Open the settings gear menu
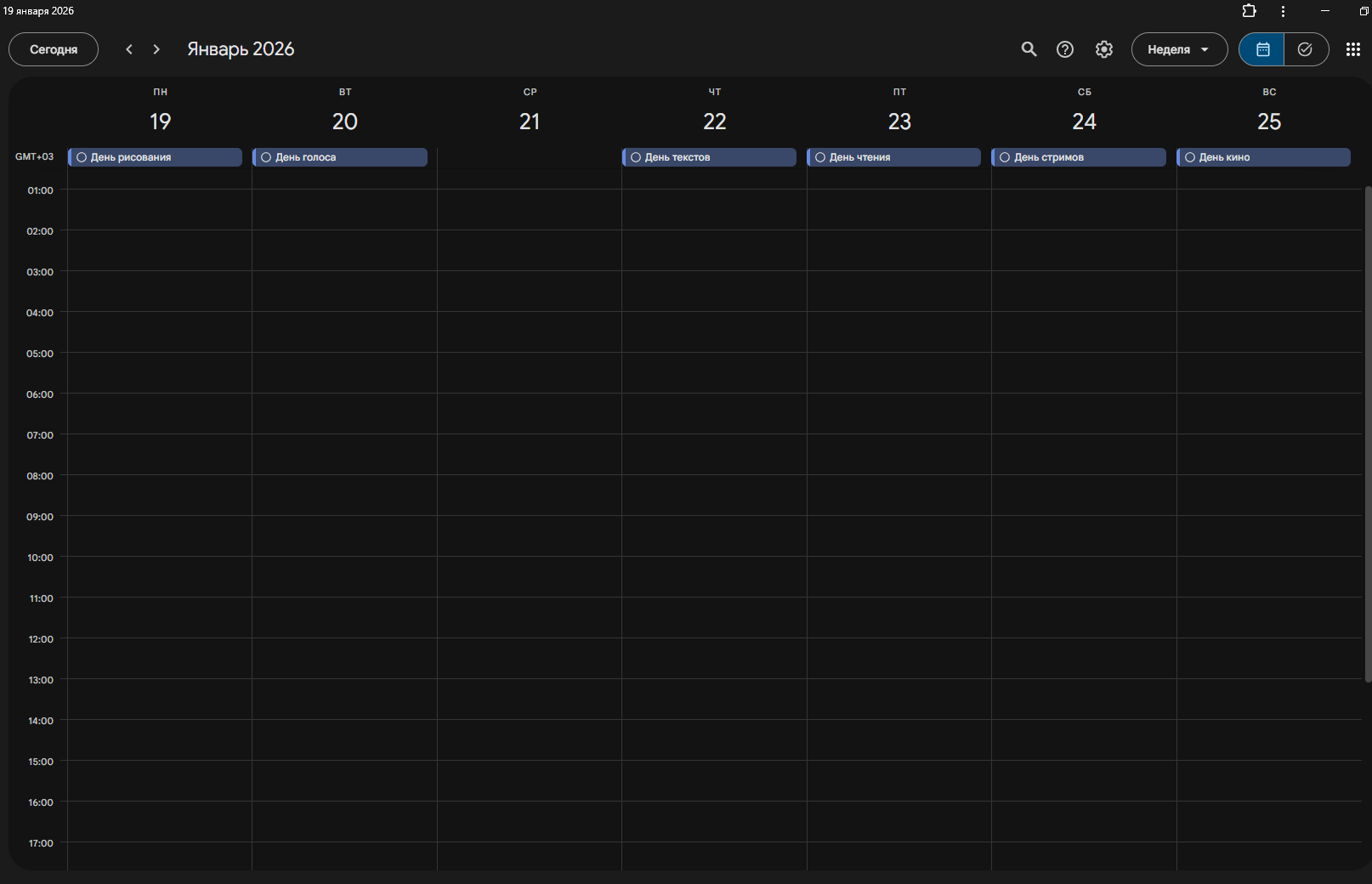Image resolution: width=1372 pixels, height=884 pixels. (x=1103, y=49)
